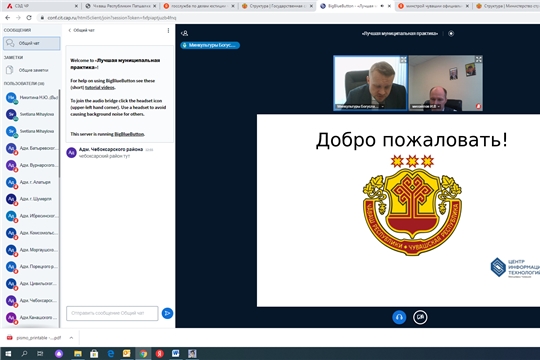The width and height of the screenshot is (540, 360).
Task: Open Outlook from taskbar
Action: (x=127, y=353)
